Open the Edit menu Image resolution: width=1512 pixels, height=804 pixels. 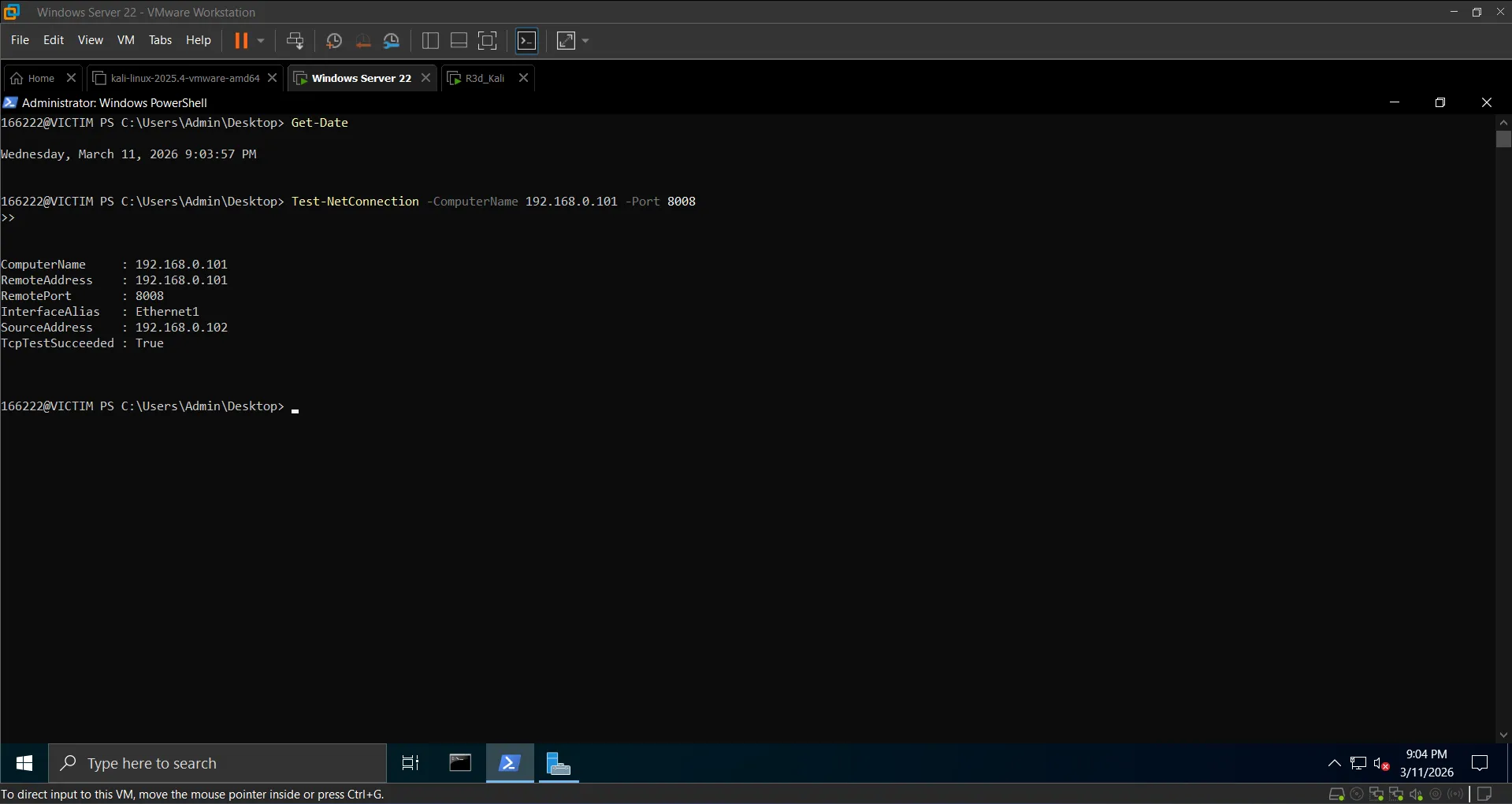click(x=54, y=40)
